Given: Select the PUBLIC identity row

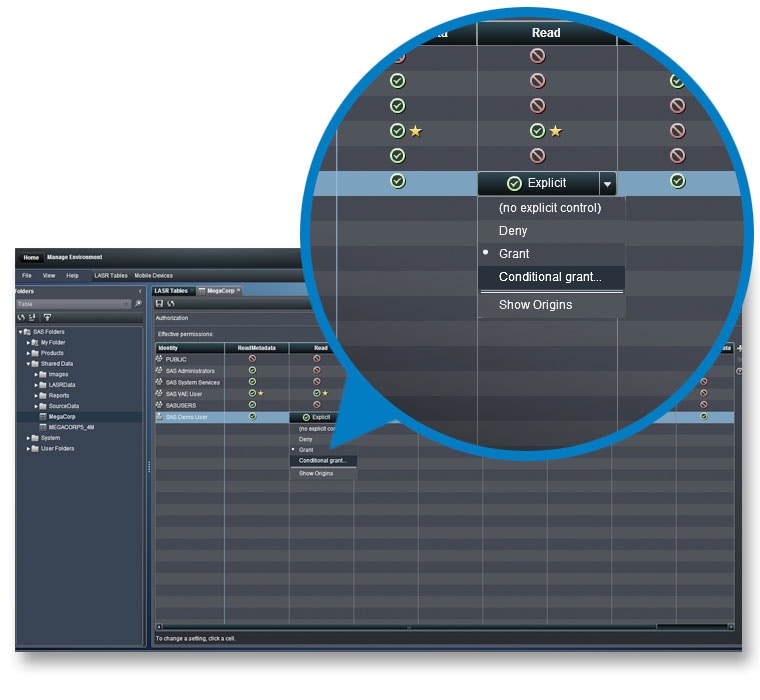Looking at the screenshot, I should [x=176, y=360].
